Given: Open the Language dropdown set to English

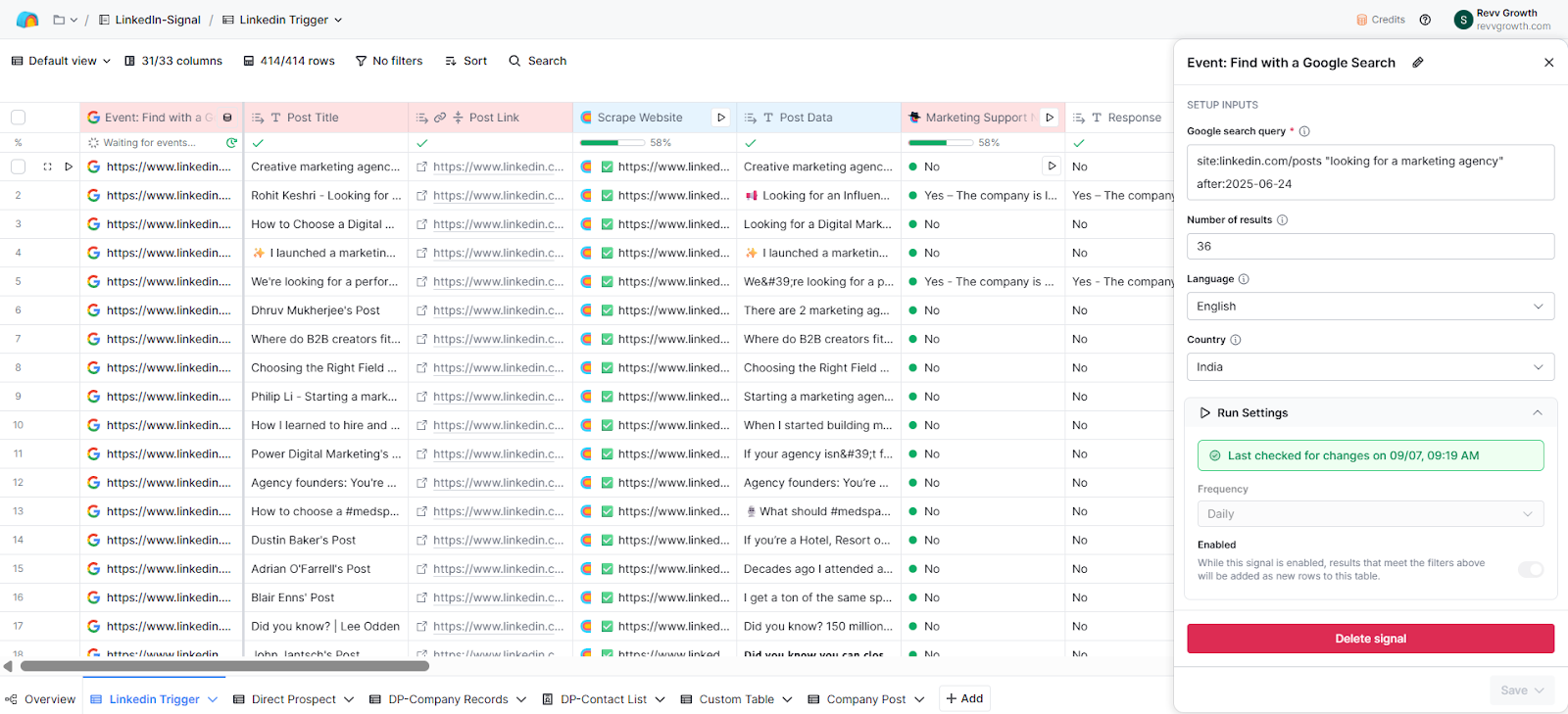Looking at the screenshot, I should coord(1370,307).
